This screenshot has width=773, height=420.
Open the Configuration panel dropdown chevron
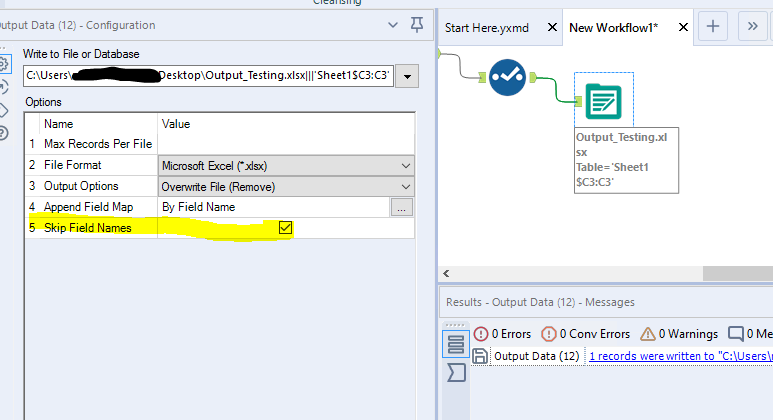[x=393, y=25]
